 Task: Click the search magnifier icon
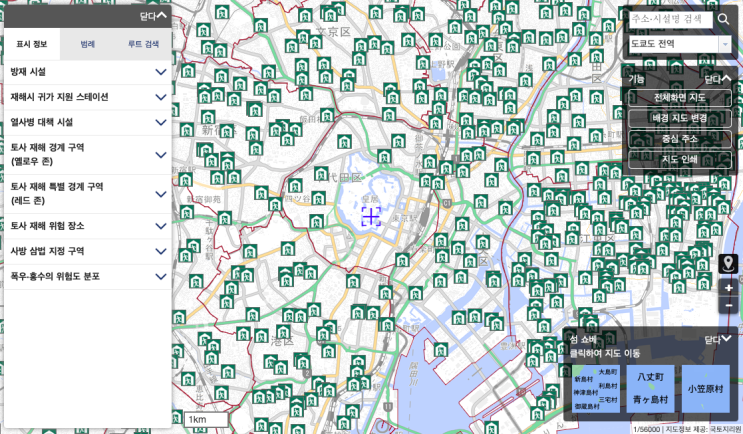(723, 19)
